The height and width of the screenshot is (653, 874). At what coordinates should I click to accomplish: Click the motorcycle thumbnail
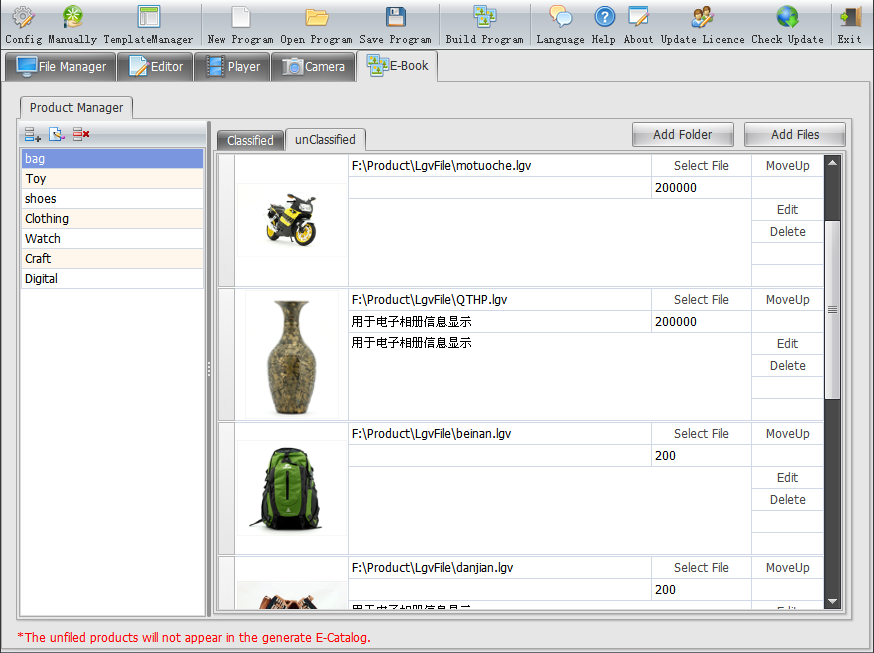(292, 220)
